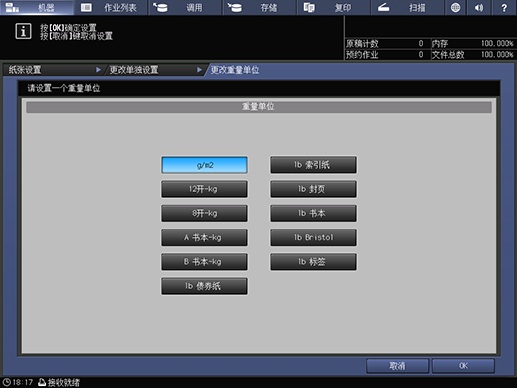Choose the B 书本-kg unit
Image resolution: width=517 pixels, height=388 pixels.
click(204, 262)
